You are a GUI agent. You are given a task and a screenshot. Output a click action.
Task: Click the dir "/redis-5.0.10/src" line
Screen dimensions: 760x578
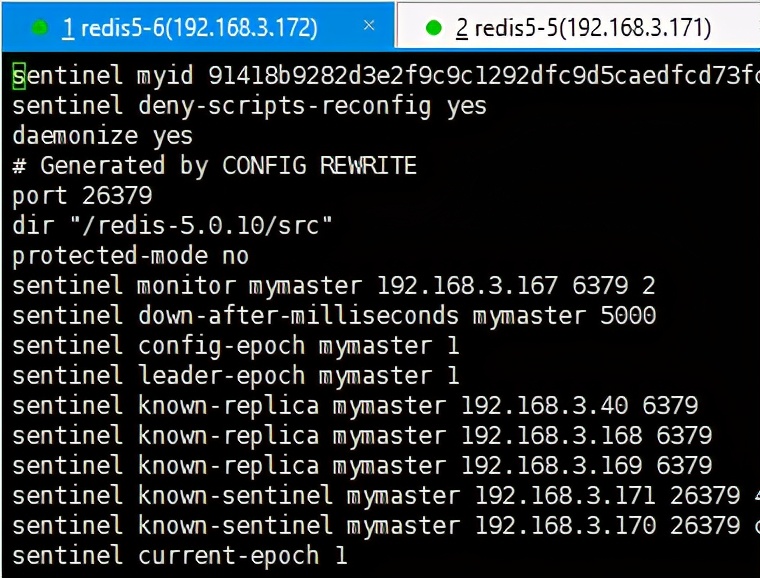tap(173, 226)
